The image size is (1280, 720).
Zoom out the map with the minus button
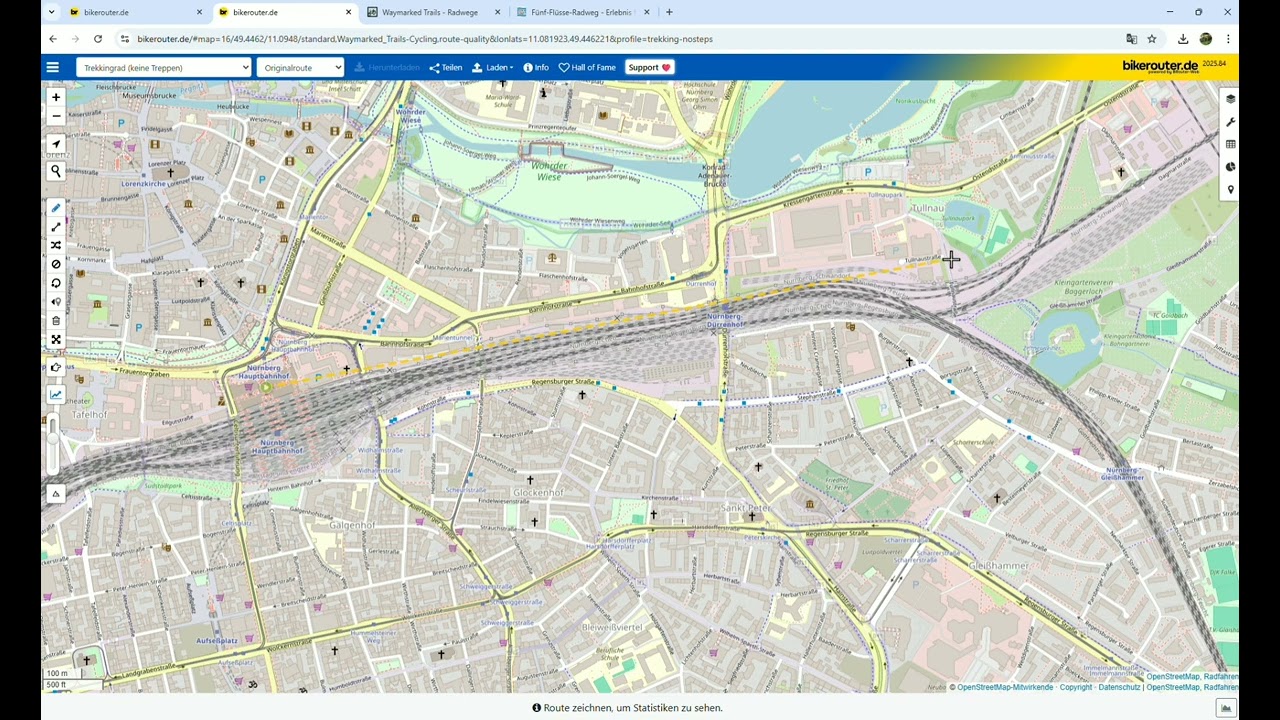56,116
